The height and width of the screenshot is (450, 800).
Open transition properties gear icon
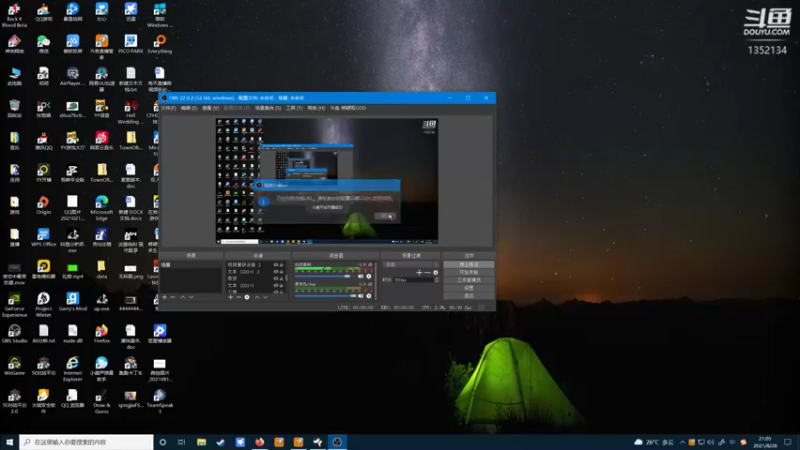coord(436,272)
